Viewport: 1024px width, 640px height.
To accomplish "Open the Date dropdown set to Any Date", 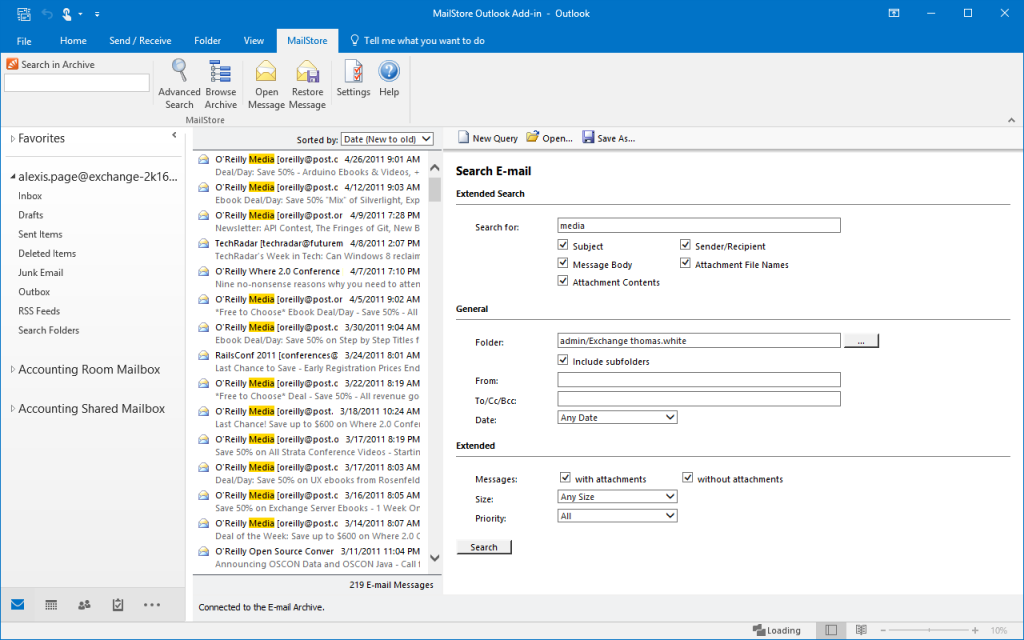I will (x=617, y=417).
